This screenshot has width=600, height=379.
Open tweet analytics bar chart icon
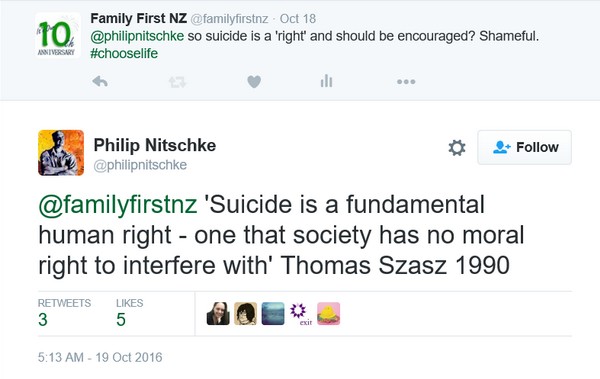tap(326, 81)
